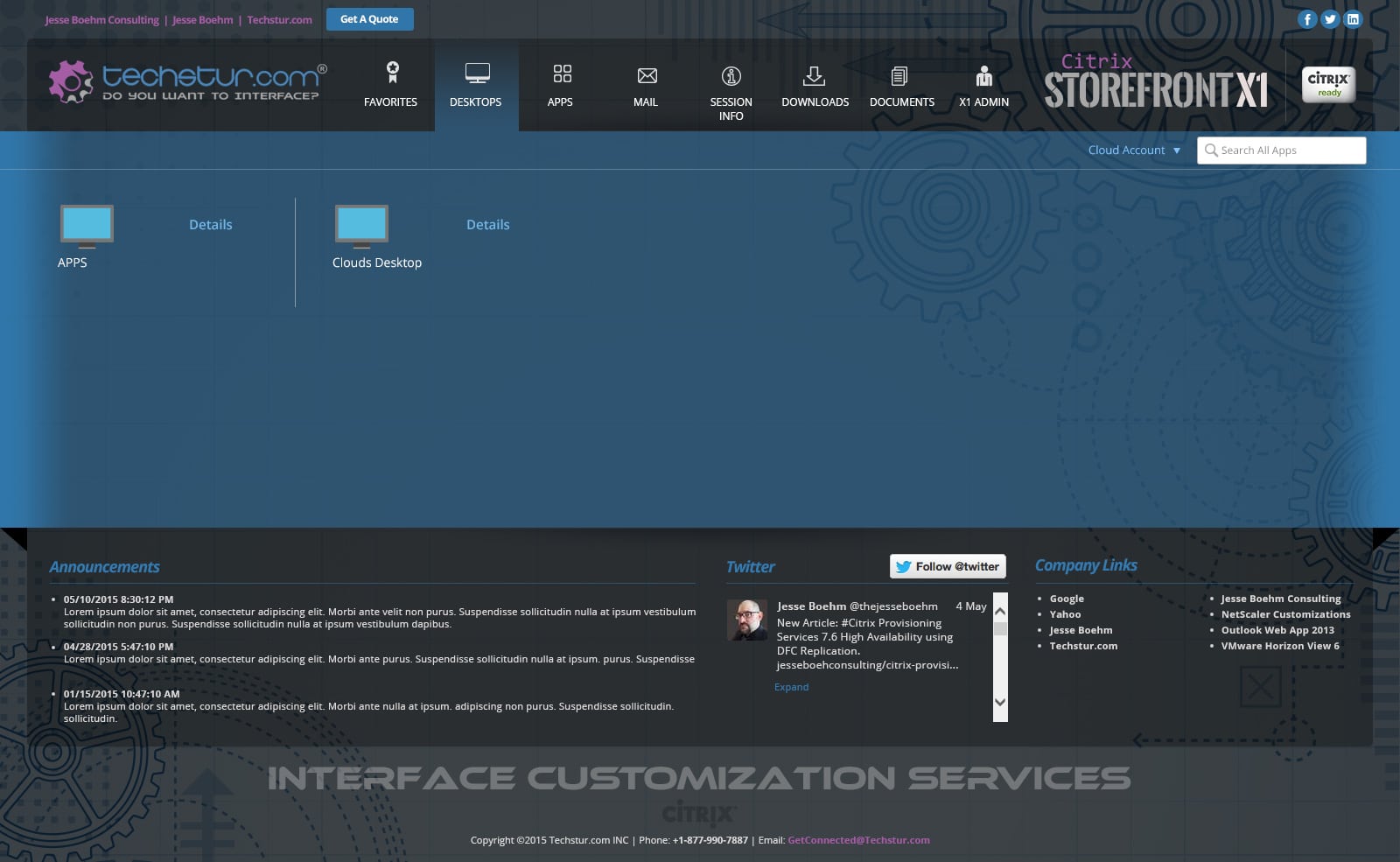Launch the Clouds Desktop monitor icon
The height and width of the screenshot is (862, 1400).
pyautogui.click(x=361, y=227)
